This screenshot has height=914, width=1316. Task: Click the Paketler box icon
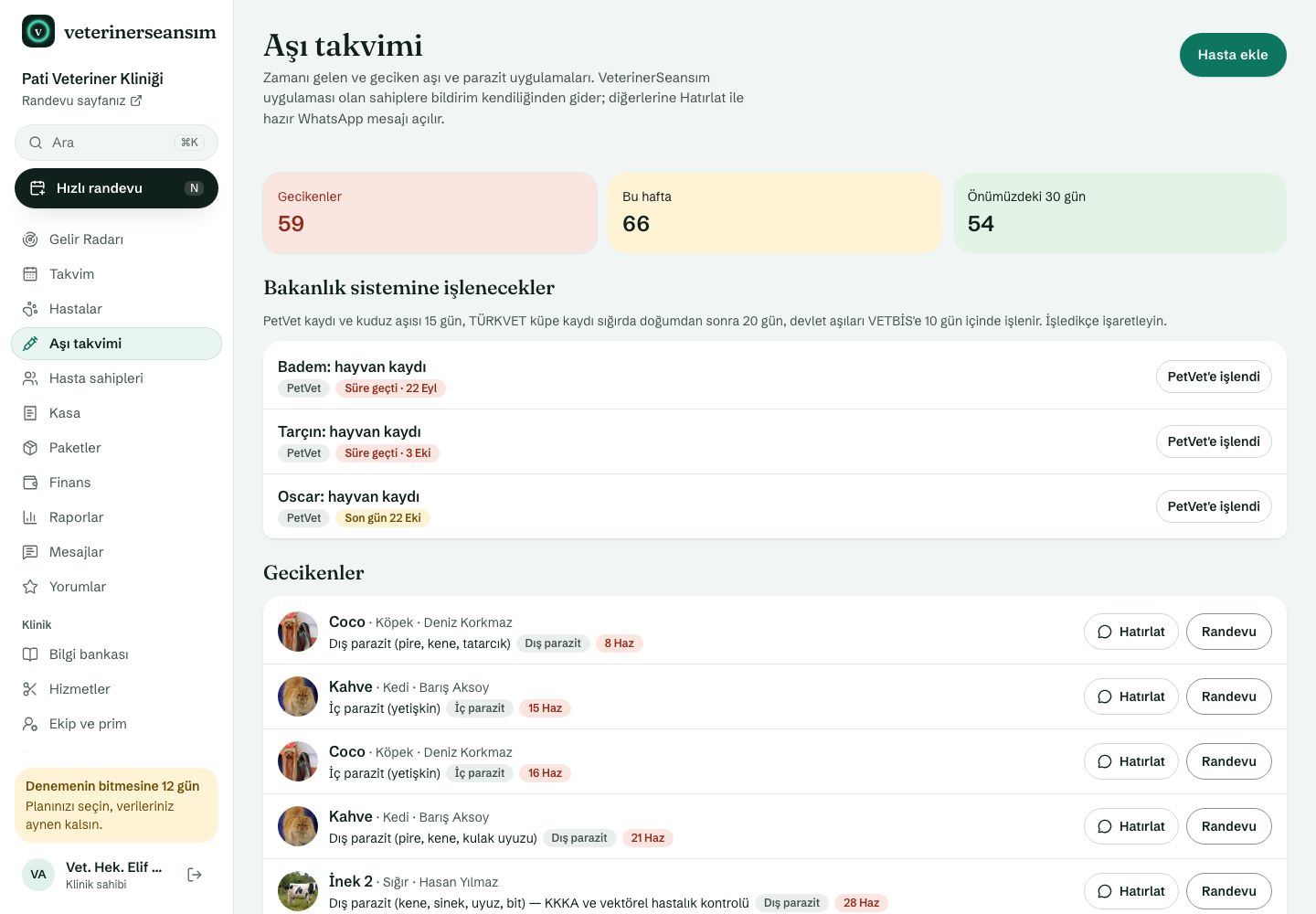click(x=30, y=448)
